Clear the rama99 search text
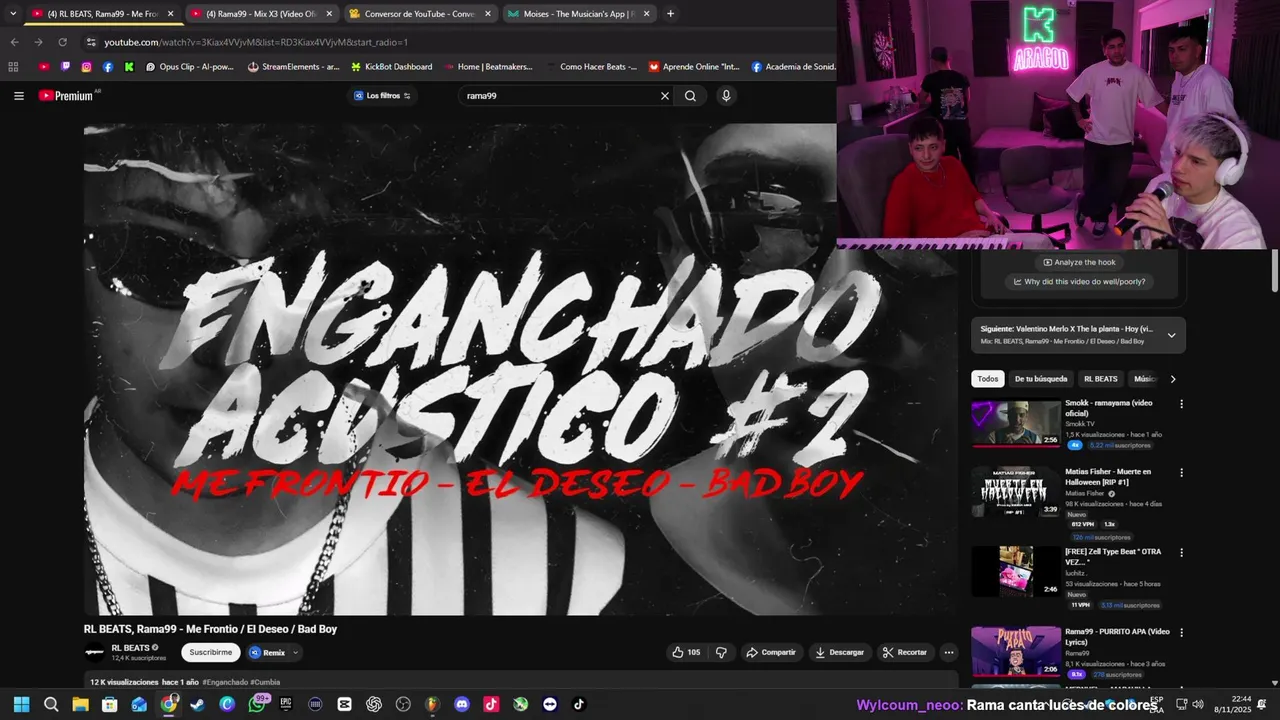This screenshot has height=720, width=1280. tap(664, 96)
